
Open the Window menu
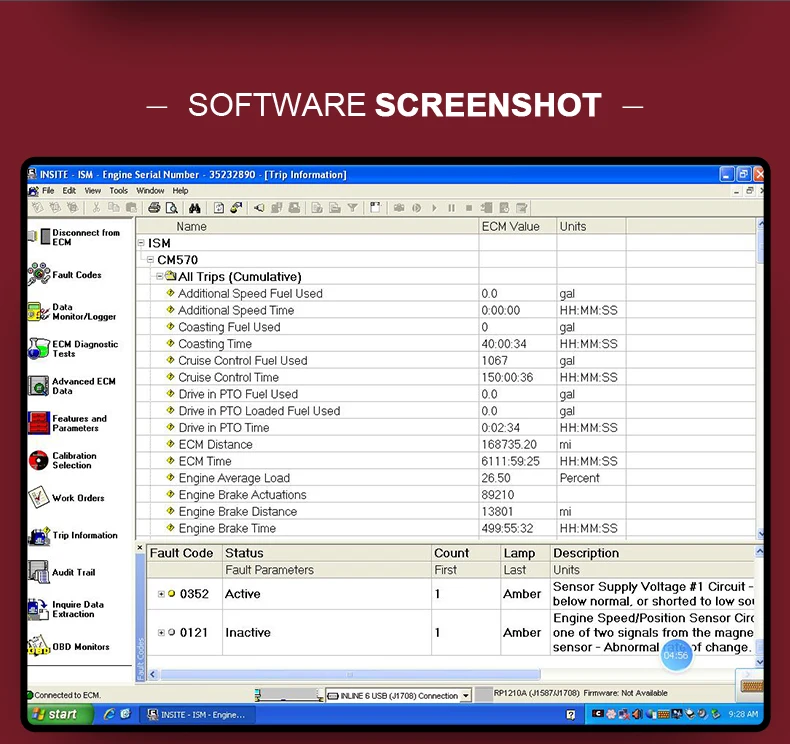coord(150,190)
